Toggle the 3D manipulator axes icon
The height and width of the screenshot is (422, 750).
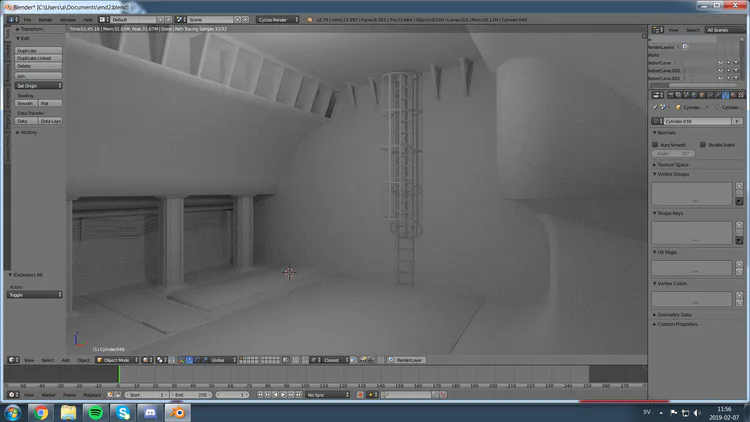181,360
